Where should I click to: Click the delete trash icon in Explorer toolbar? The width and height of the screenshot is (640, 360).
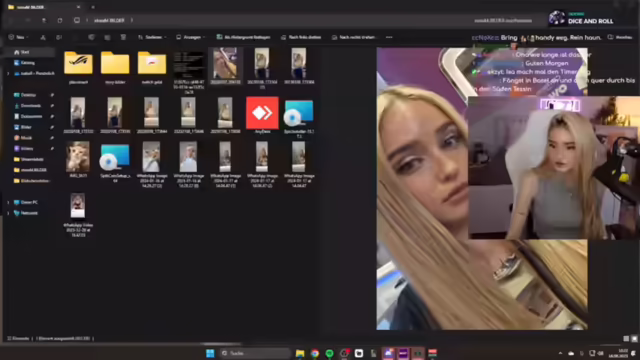(123, 37)
